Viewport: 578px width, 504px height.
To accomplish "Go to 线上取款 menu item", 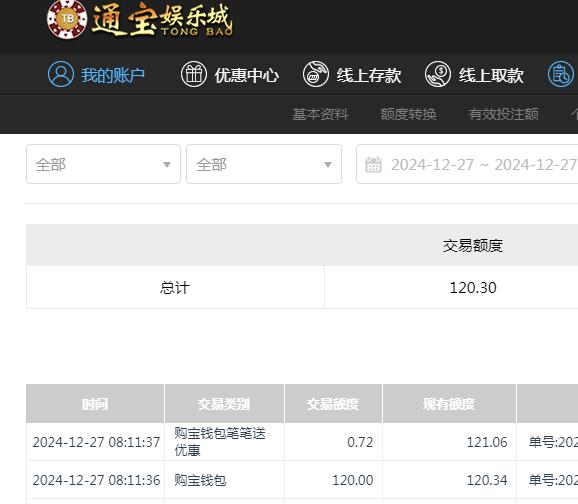I will [491, 75].
